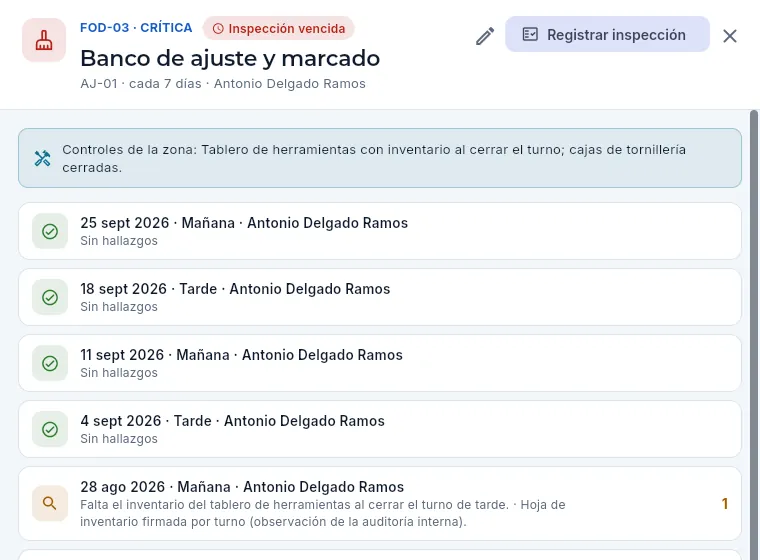Click the green check icon for 11 sept 2026
Screen dimensions: 760x560
tap(50, 363)
